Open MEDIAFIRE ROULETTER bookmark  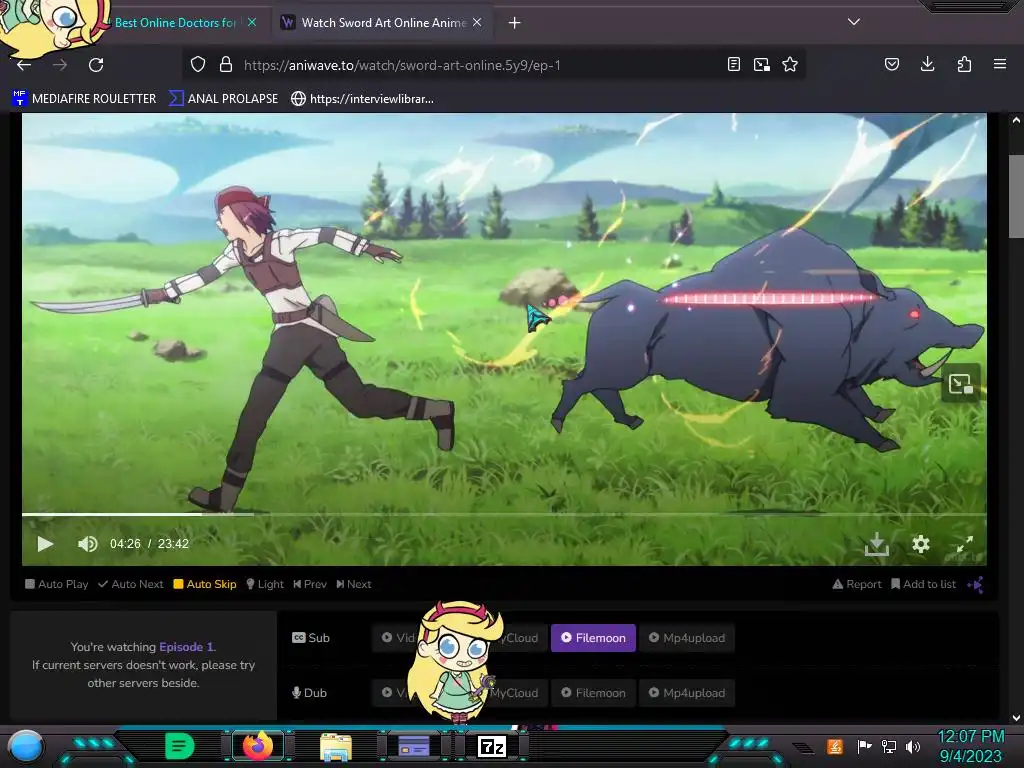coord(84,99)
